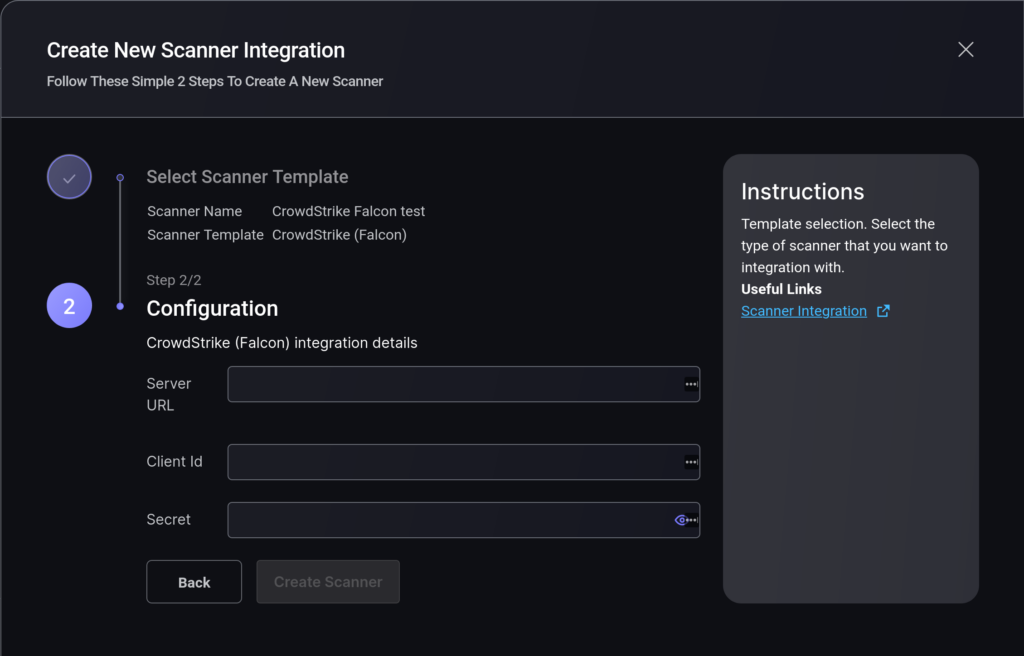Click the external link icon beside Scanner Integration
The image size is (1024, 656).
click(883, 311)
